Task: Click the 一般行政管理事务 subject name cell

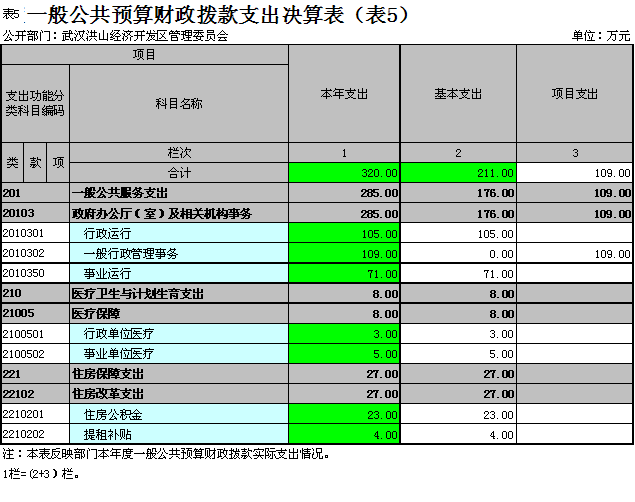Action: coord(178,253)
